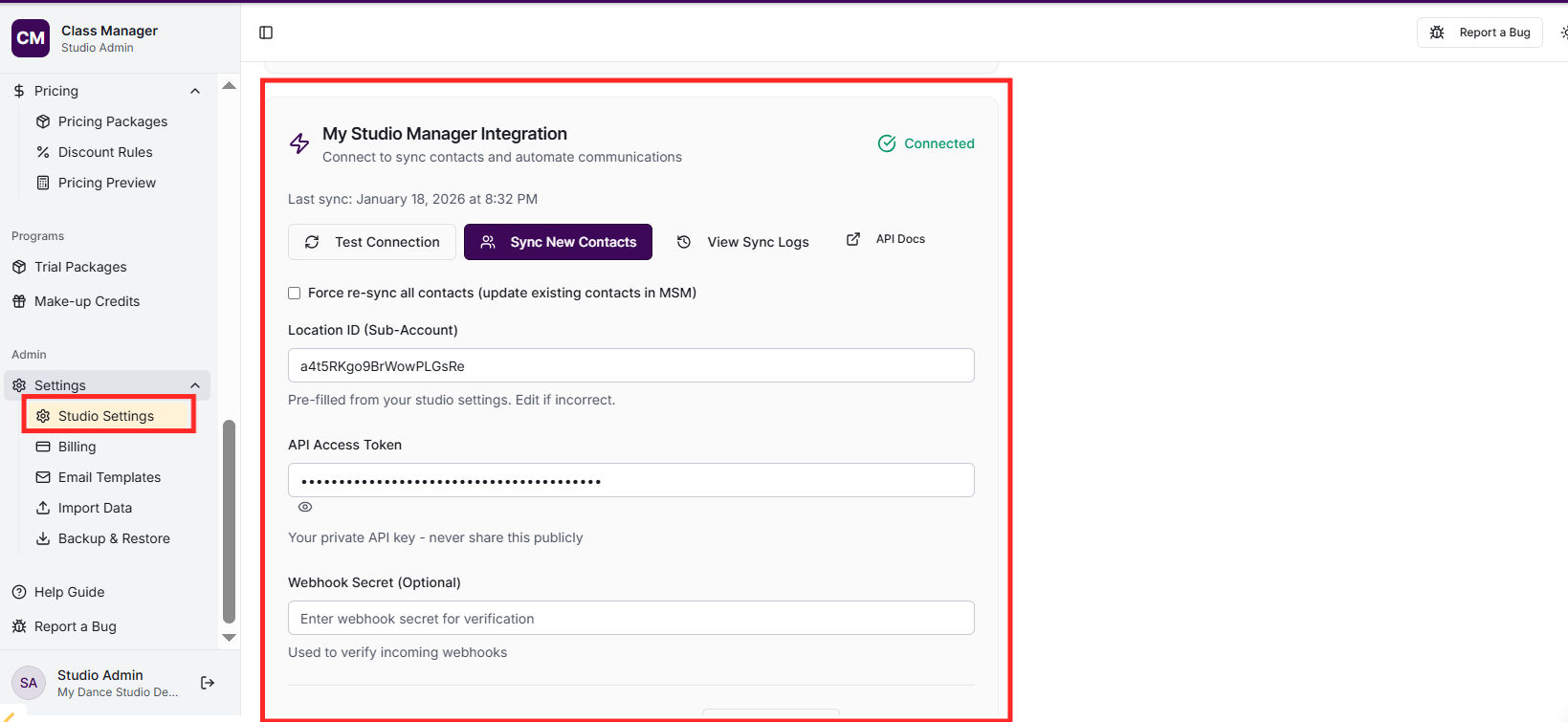Click the SA user avatar

29,683
